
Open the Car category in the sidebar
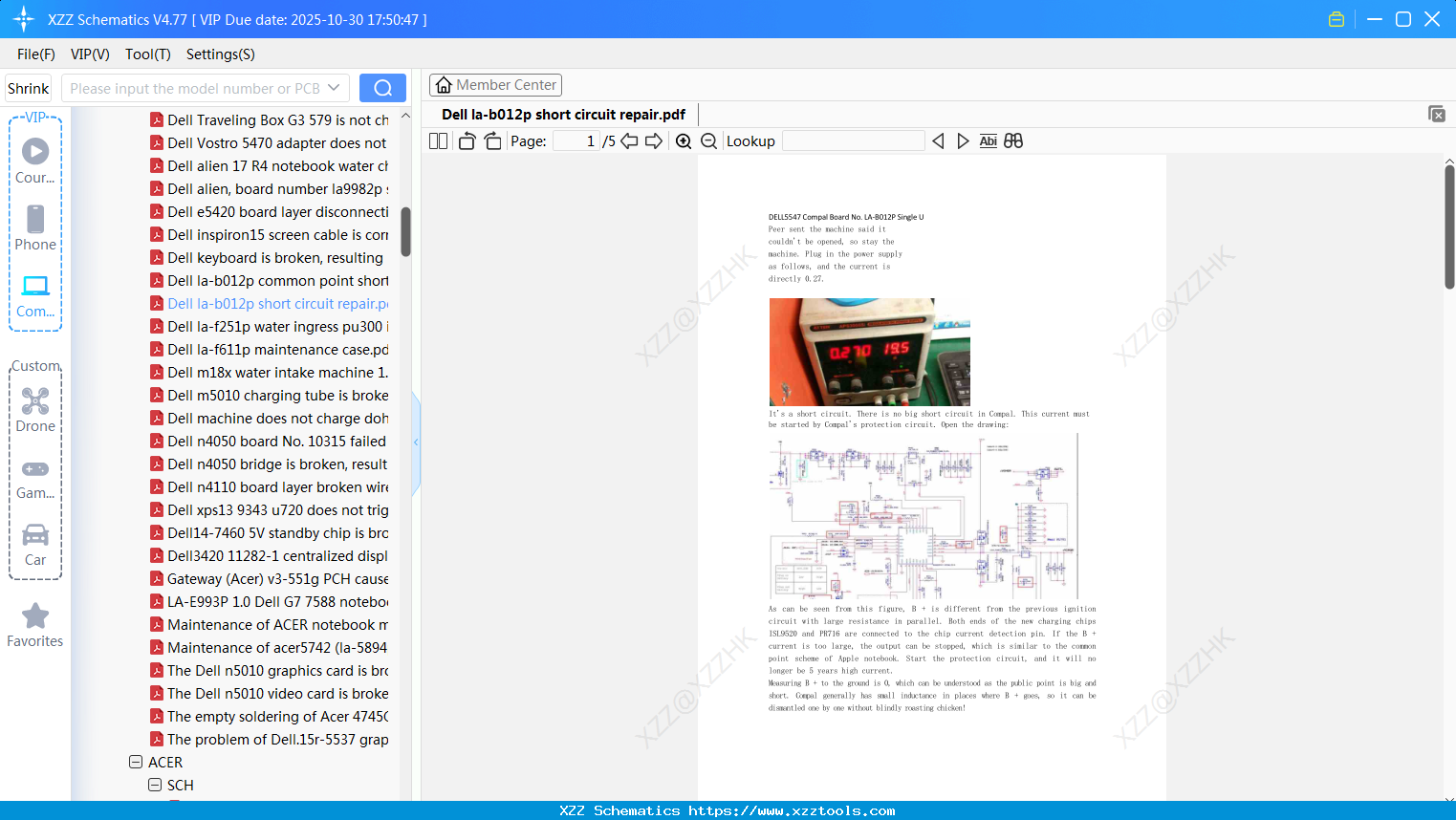(35, 545)
